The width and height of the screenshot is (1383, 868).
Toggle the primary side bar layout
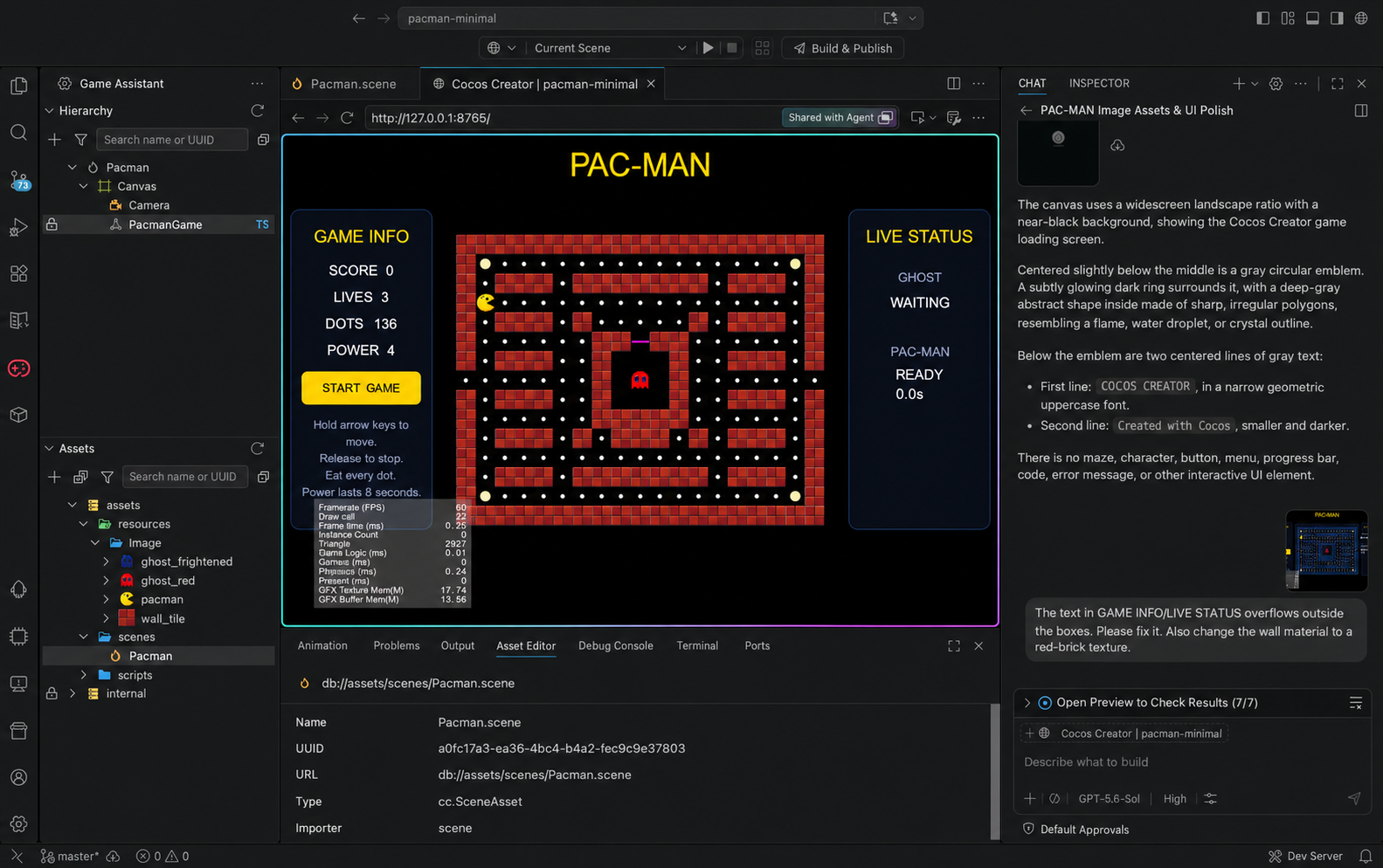tap(1262, 18)
